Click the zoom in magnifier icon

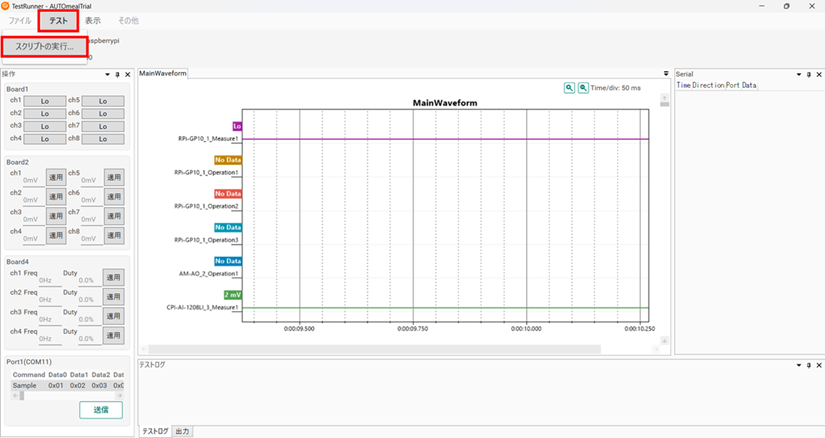569,88
